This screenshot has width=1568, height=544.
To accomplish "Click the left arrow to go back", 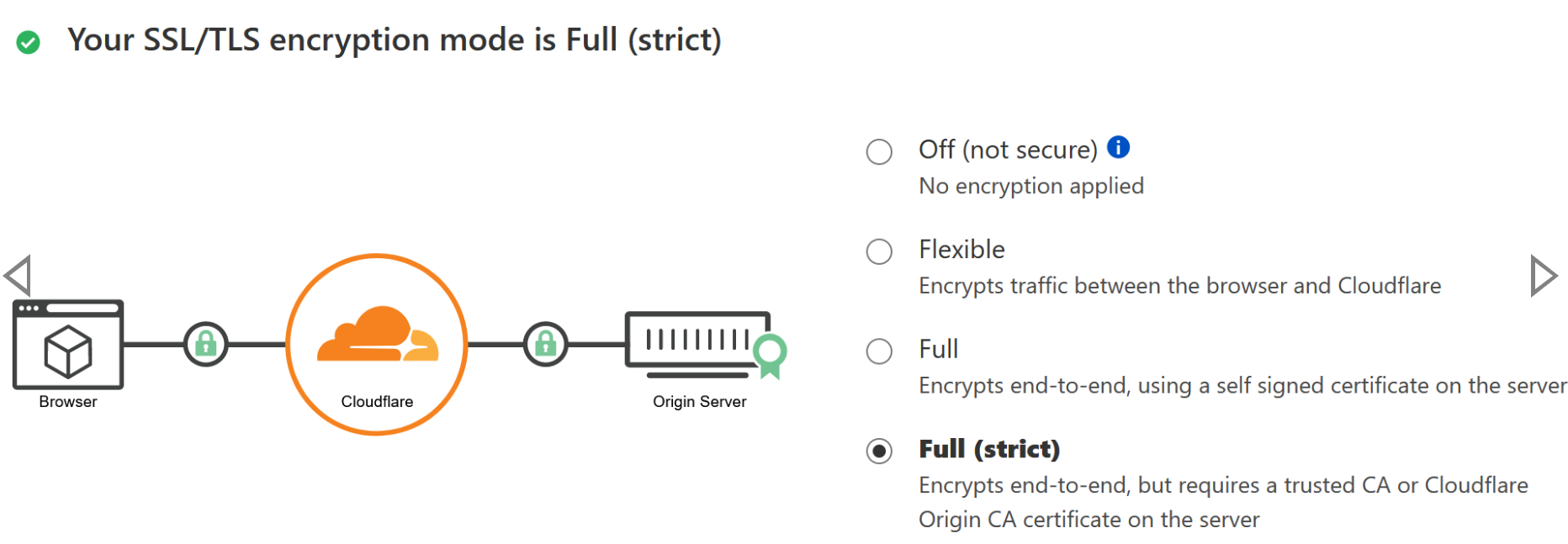I will [18, 275].
